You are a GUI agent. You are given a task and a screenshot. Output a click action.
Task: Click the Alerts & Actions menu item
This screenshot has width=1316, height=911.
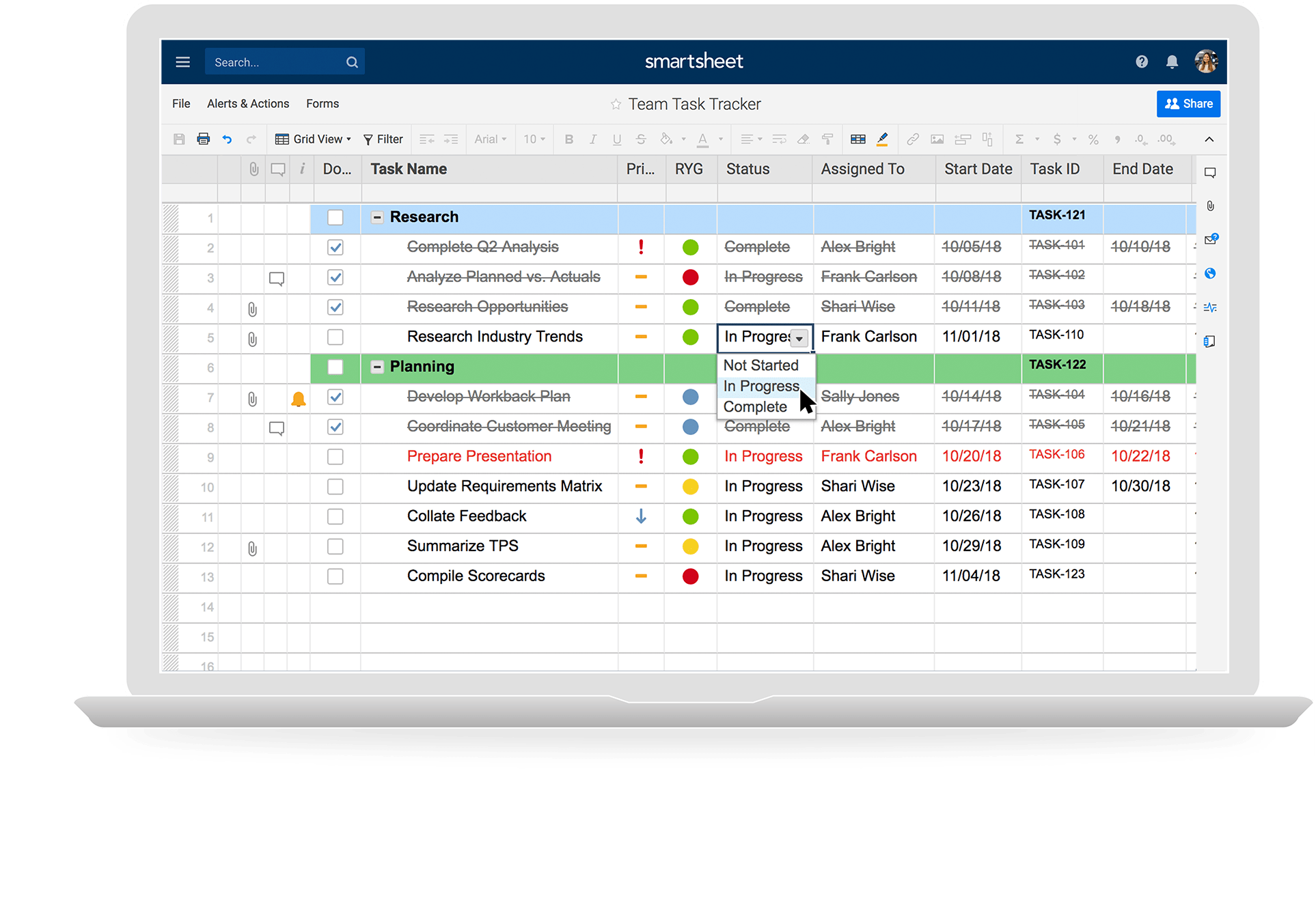pyautogui.click(x=248, y=103)
